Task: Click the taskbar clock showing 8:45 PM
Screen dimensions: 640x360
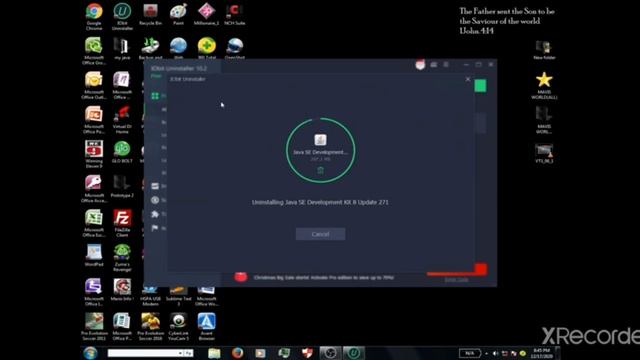Action: (542, 353)
